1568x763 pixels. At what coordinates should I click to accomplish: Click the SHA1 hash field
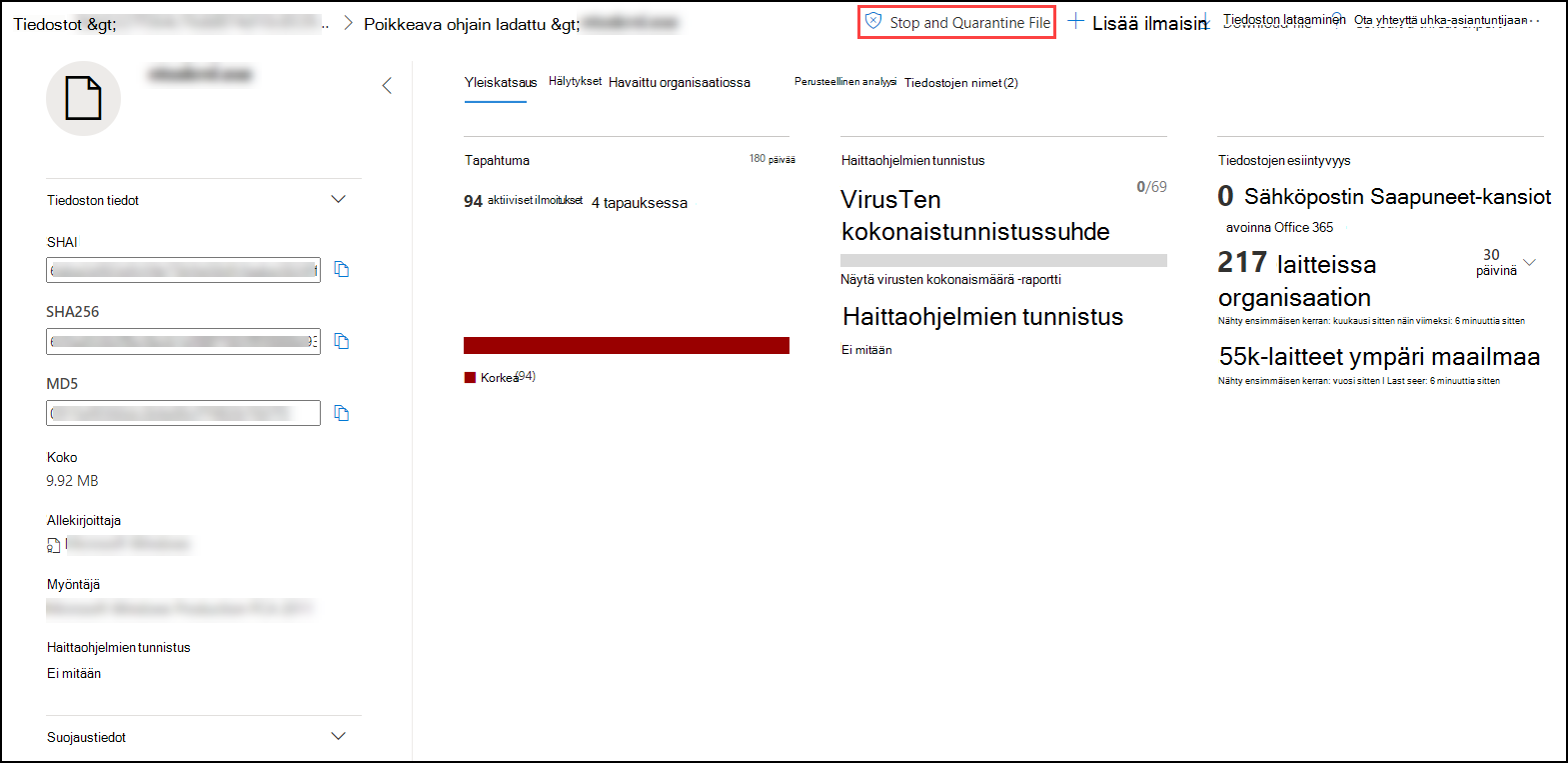click(183, 270)
